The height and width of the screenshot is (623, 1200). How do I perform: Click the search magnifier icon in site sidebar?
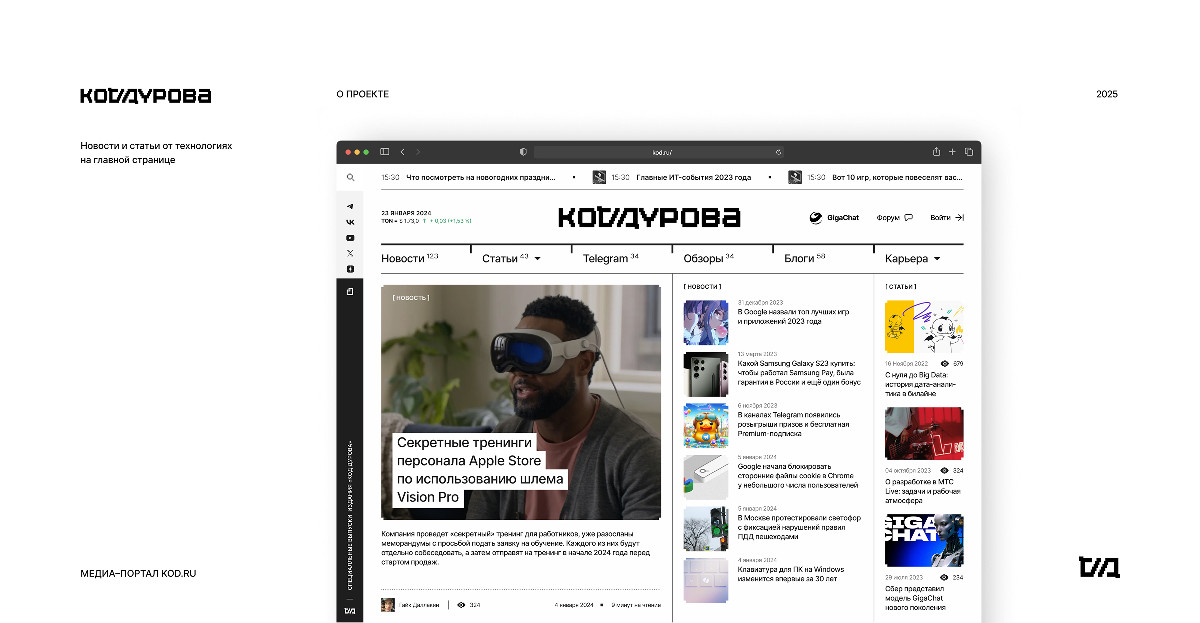[350, 177]
